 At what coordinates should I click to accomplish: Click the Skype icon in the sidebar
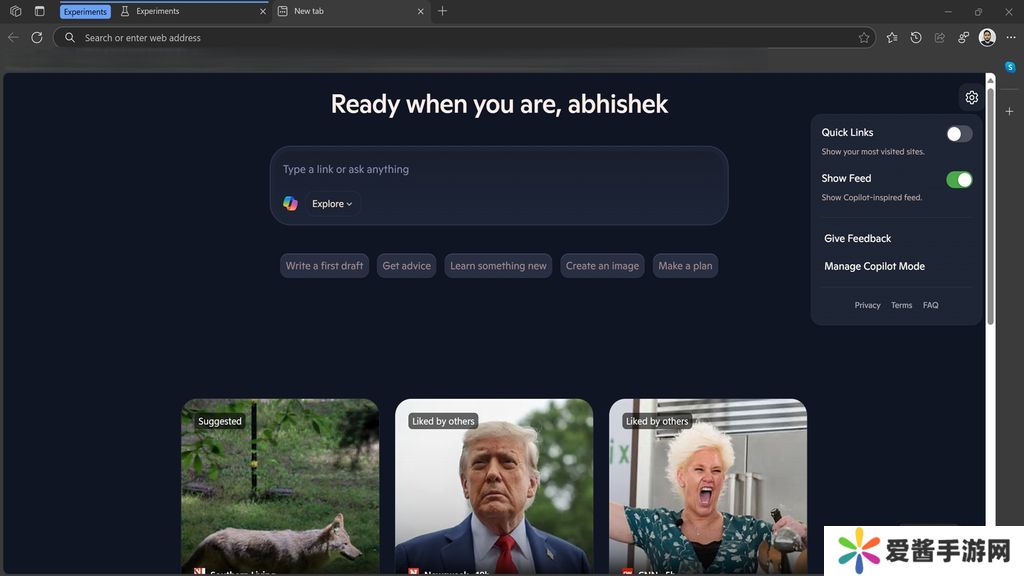tap(1010, 67)
